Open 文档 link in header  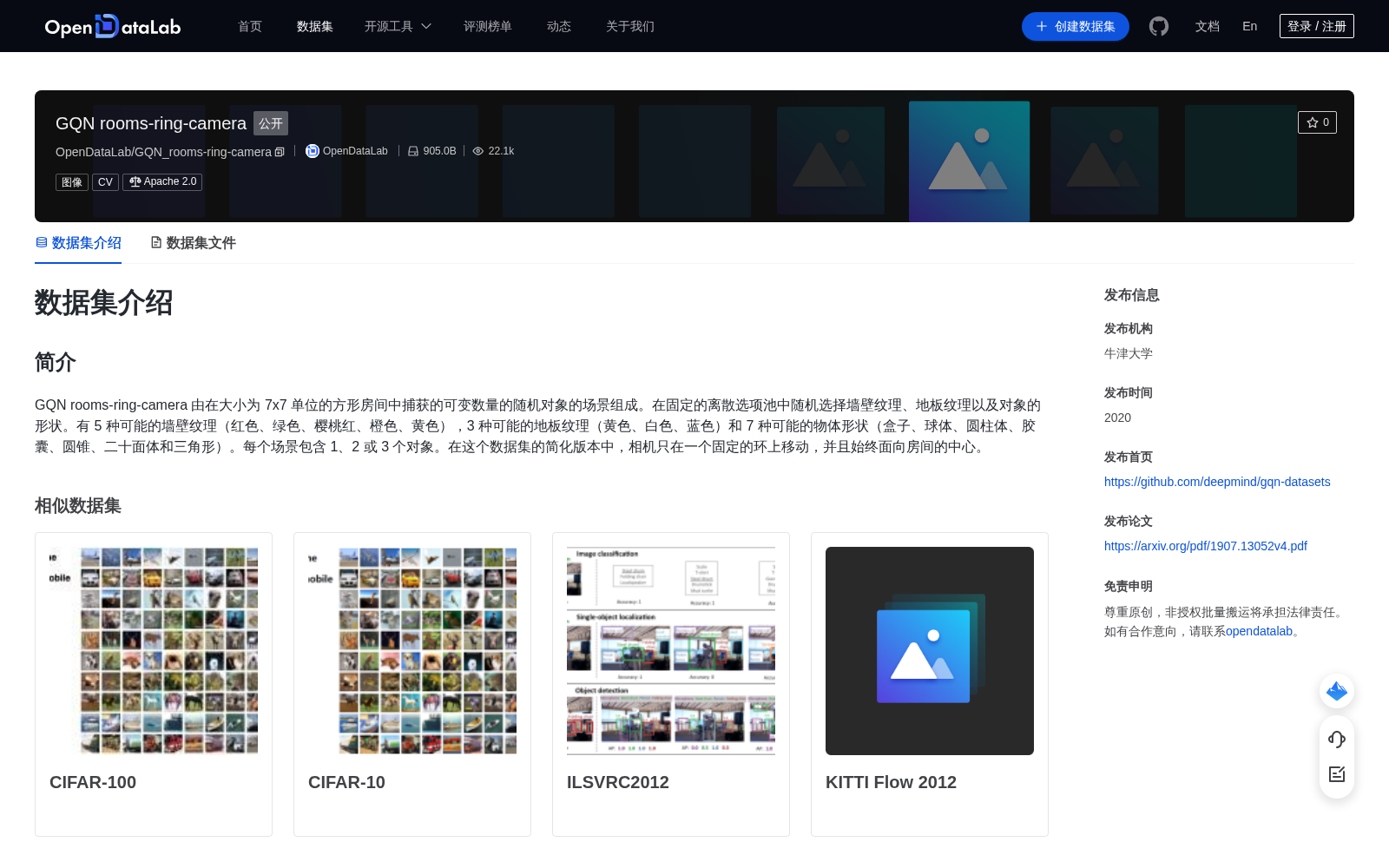click(x=1208, y=26)
